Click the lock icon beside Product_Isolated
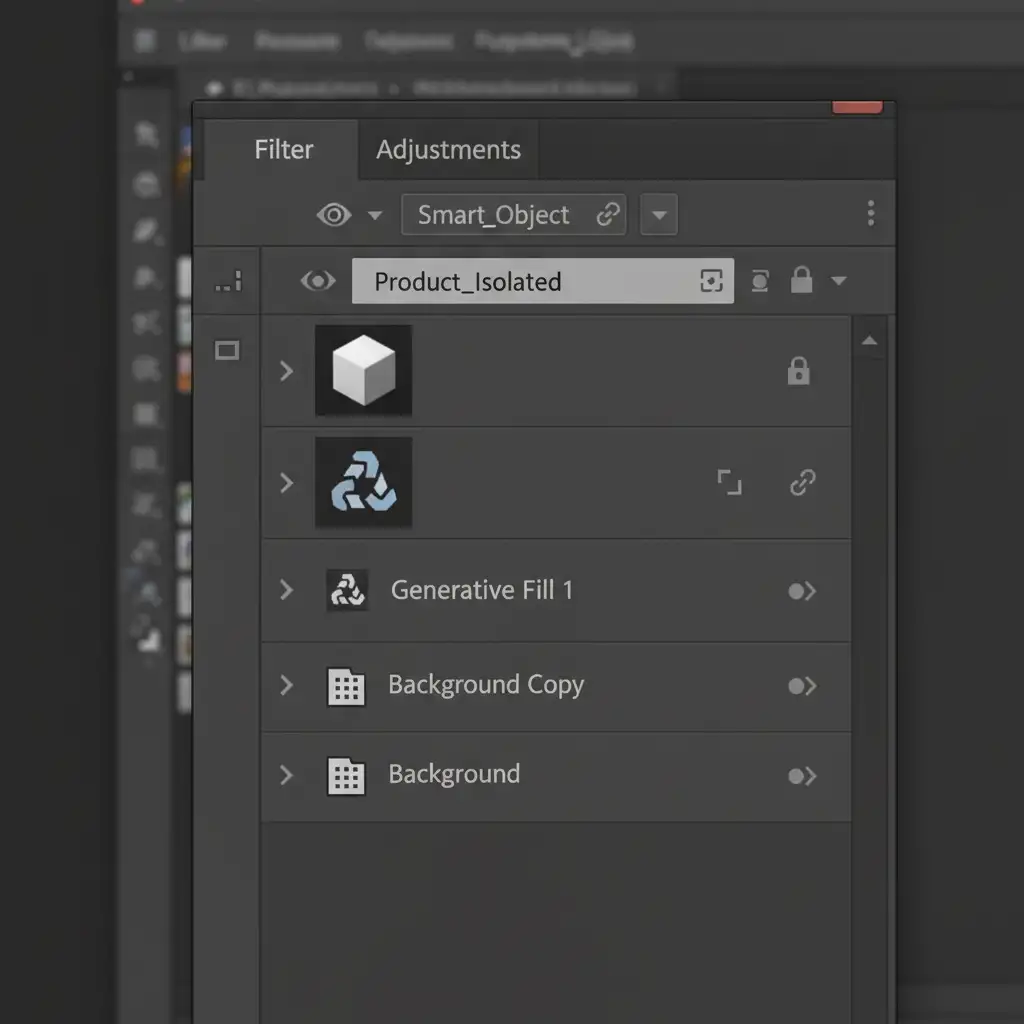 (x=801, y=281)
